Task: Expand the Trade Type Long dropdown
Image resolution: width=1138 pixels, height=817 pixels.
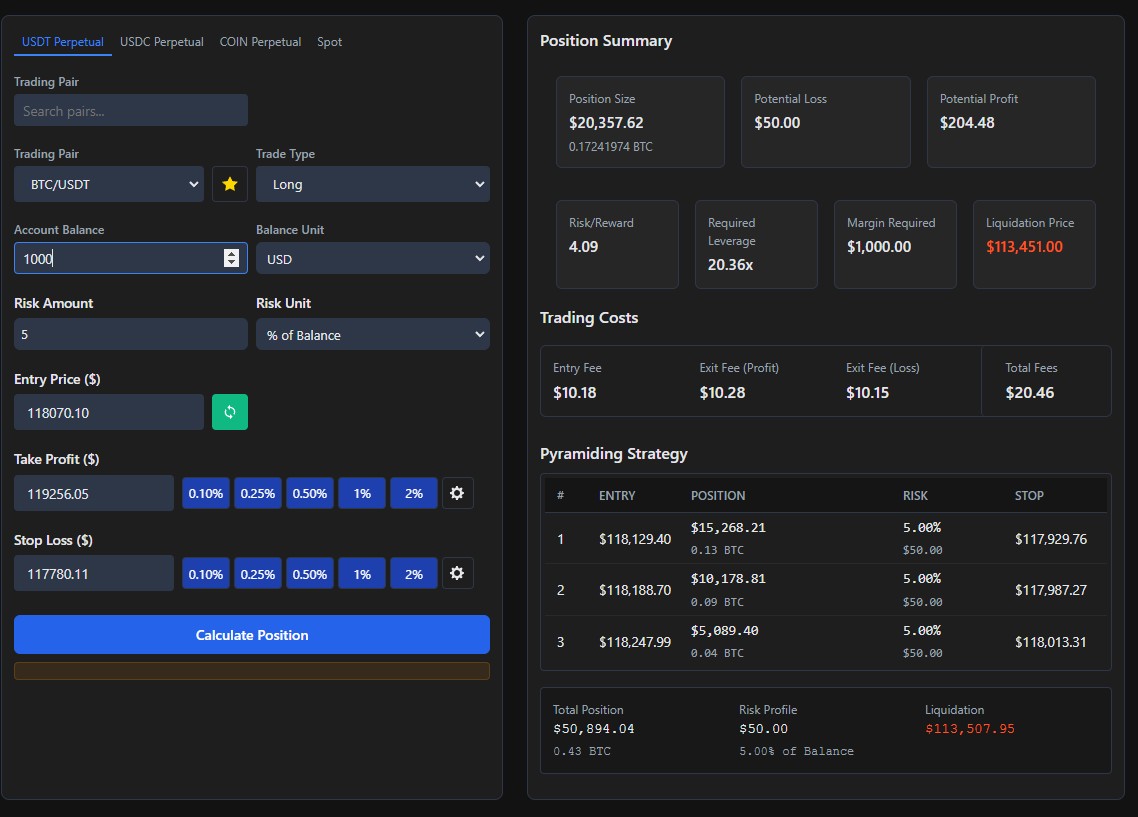Action: [x=372, y=184]
